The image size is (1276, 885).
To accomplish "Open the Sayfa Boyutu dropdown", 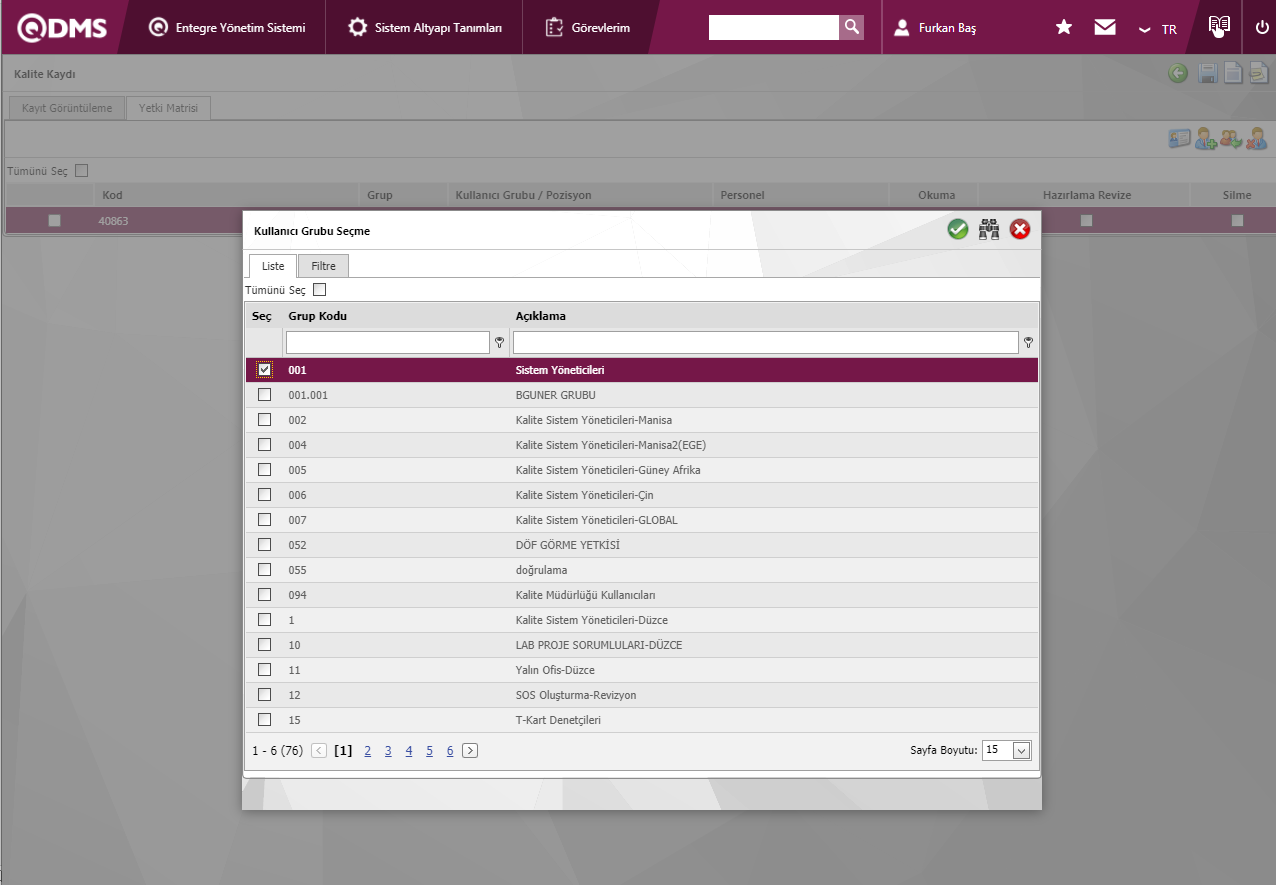I will [1021, 750].
